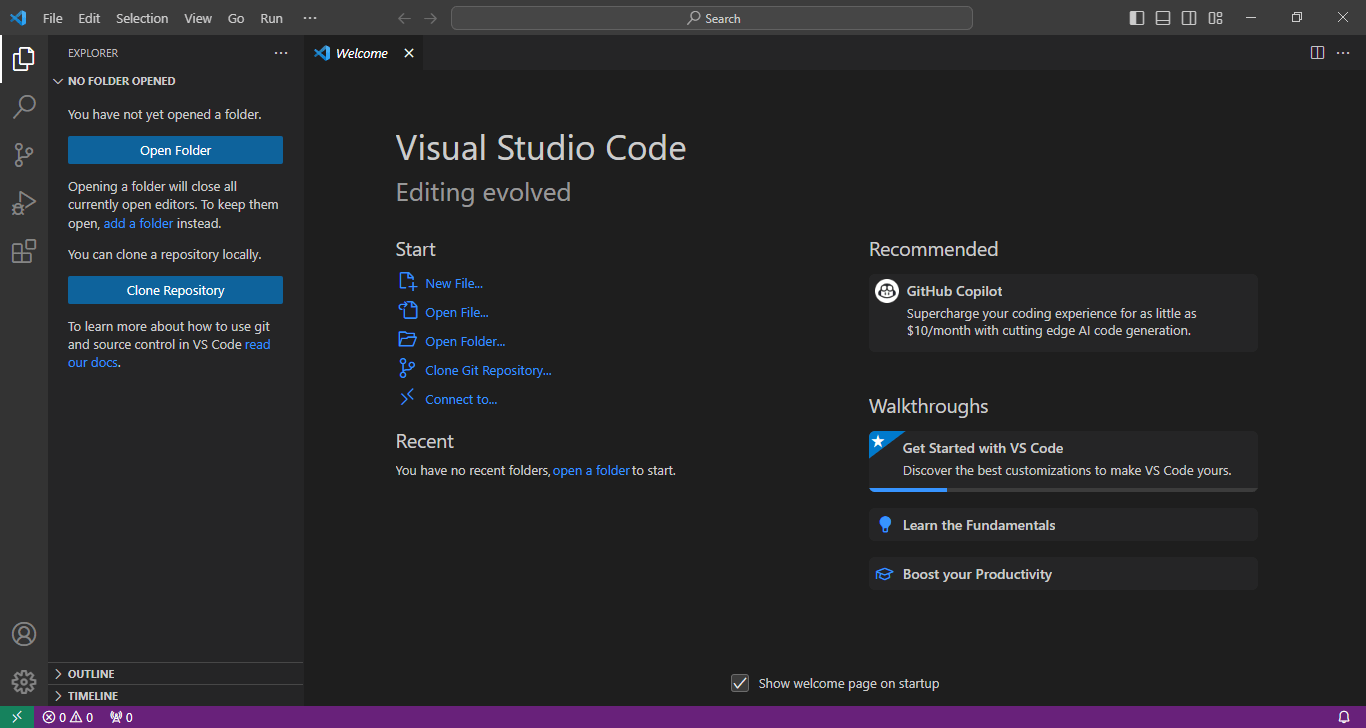Click the lightbulb icon for Learn the Fundamentals
This screenshot has height=728, width=1366.
tap(884, 525)
